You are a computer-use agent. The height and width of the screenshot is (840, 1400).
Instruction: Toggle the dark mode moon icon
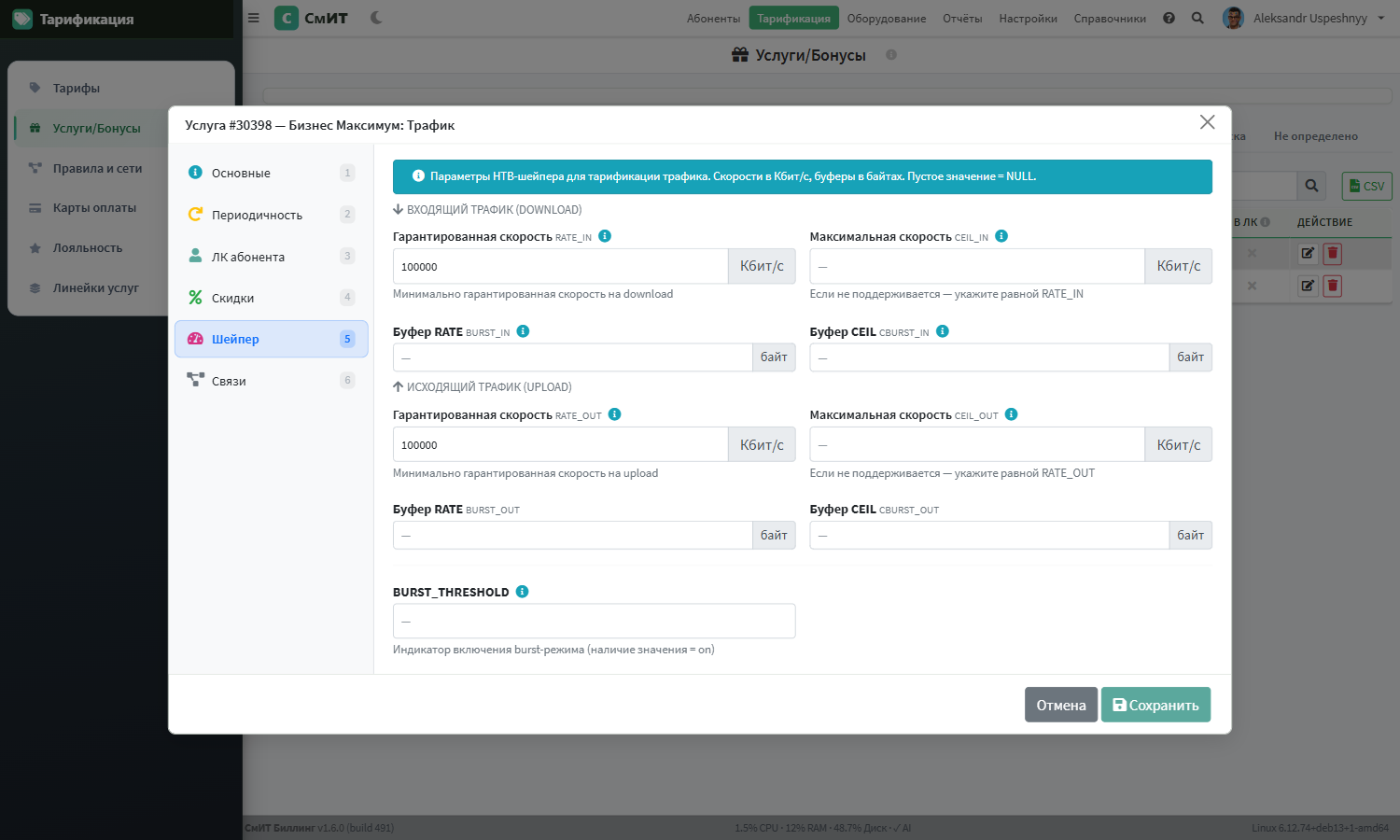pyautogui.click(x=376, y=18)
